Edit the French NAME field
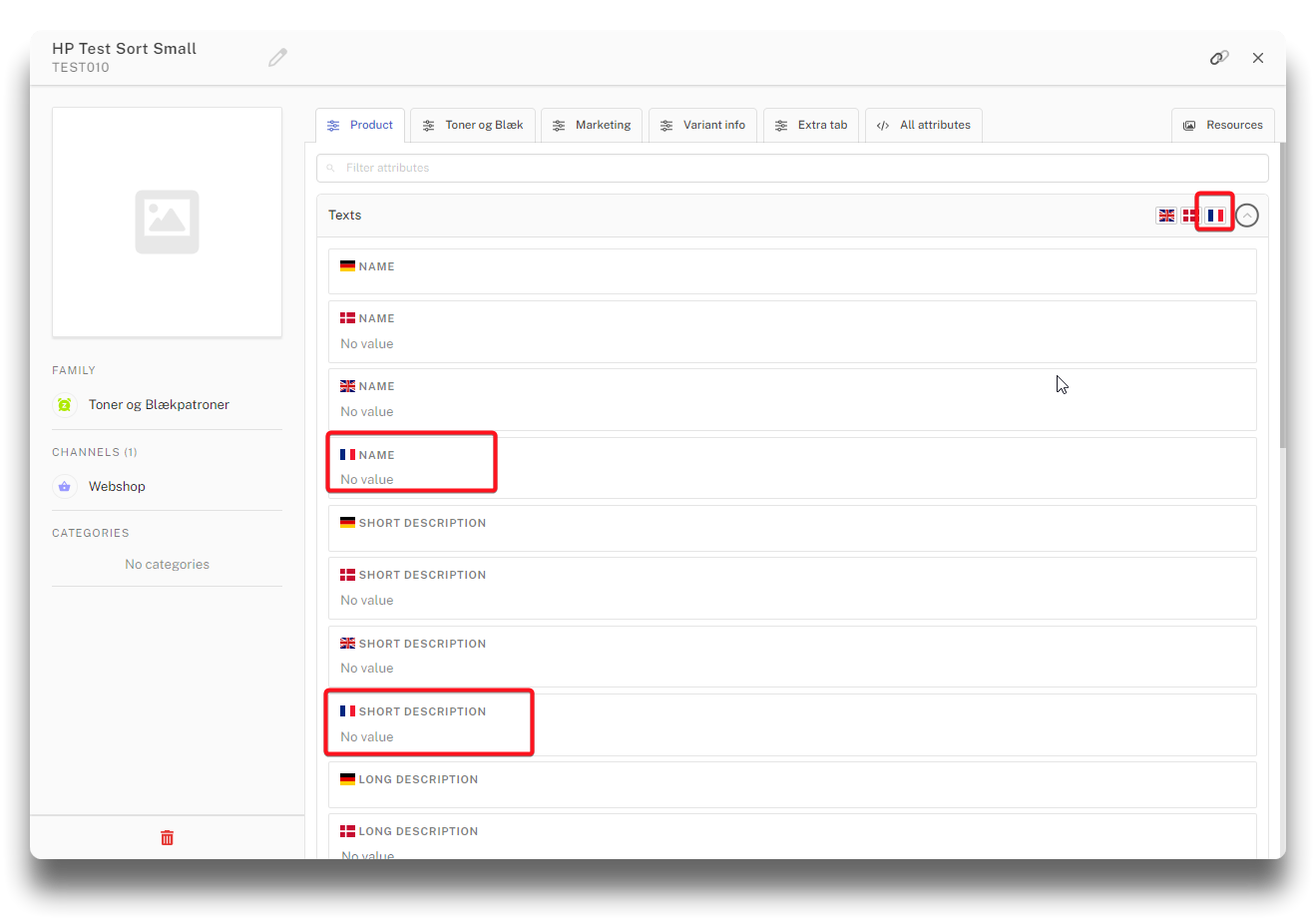This screenshot has height=921, width=1316. (x=792, y=468)
